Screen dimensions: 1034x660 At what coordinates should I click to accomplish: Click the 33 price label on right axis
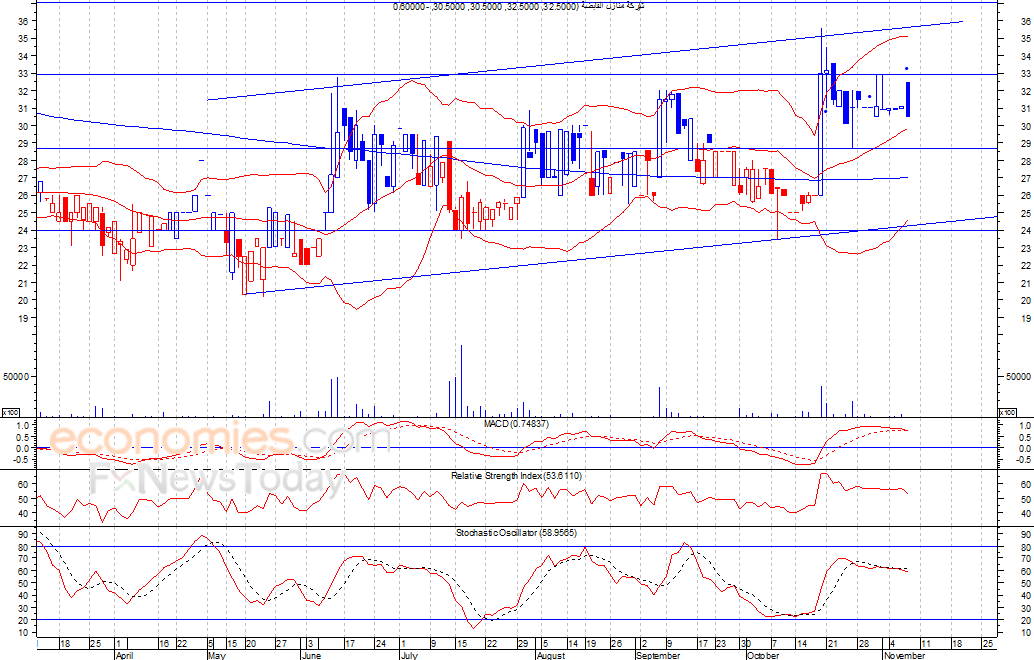[x=1025, y=74]
